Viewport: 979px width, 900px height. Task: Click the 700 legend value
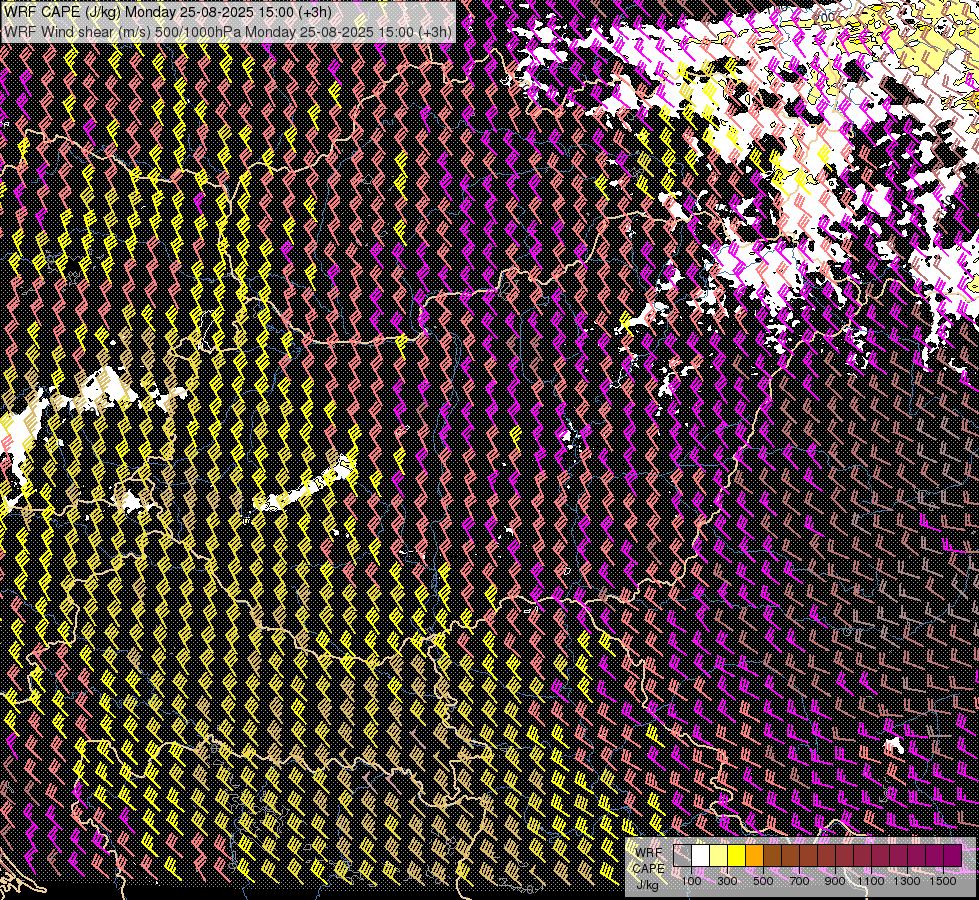click(799, 881)
